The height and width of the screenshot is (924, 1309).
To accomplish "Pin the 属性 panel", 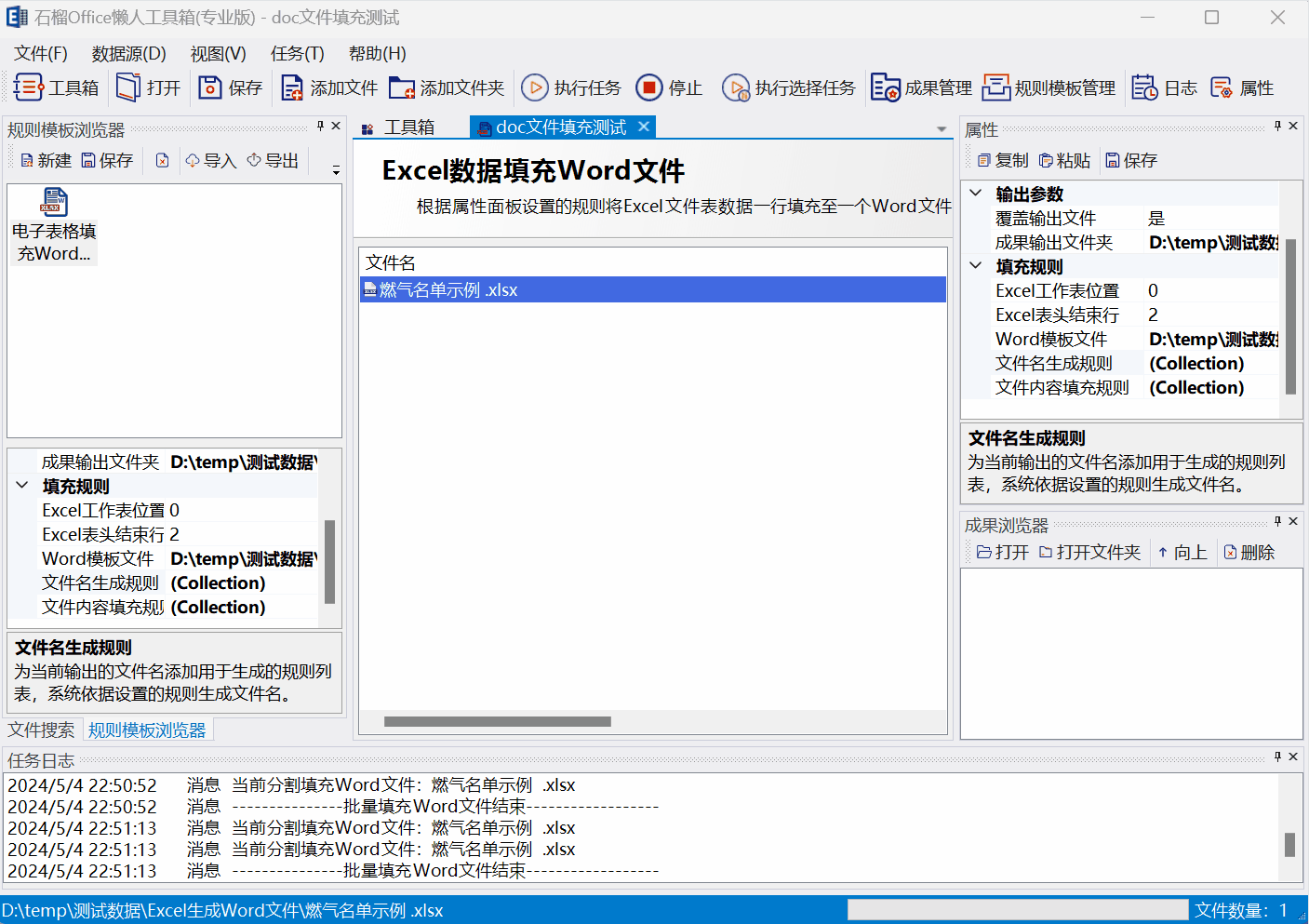I will pos(1277,126).
